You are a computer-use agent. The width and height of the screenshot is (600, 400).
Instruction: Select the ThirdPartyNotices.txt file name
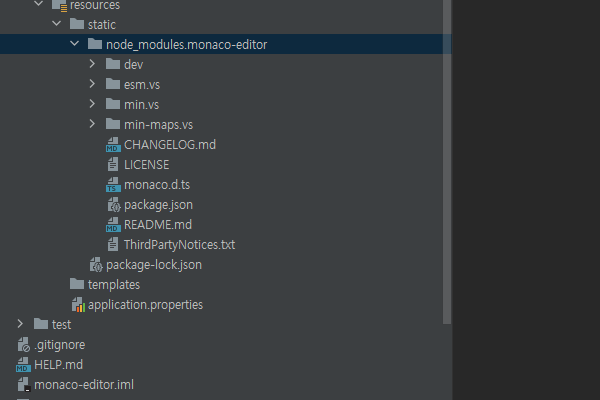coord(179,245)
